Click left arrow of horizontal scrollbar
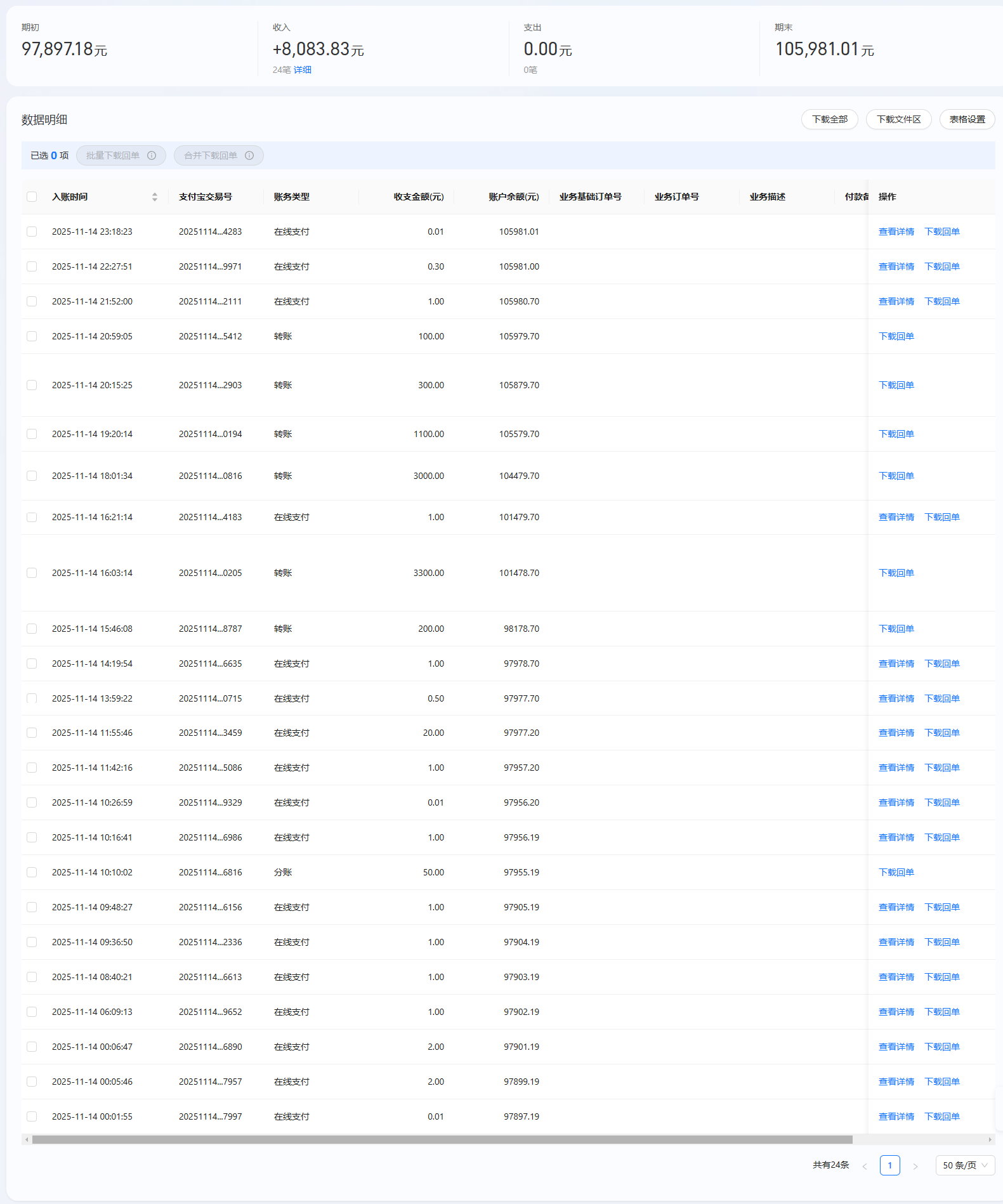Viewport: 1003px width, 1204px height. pyautogui.click(x=27, y=1139)
